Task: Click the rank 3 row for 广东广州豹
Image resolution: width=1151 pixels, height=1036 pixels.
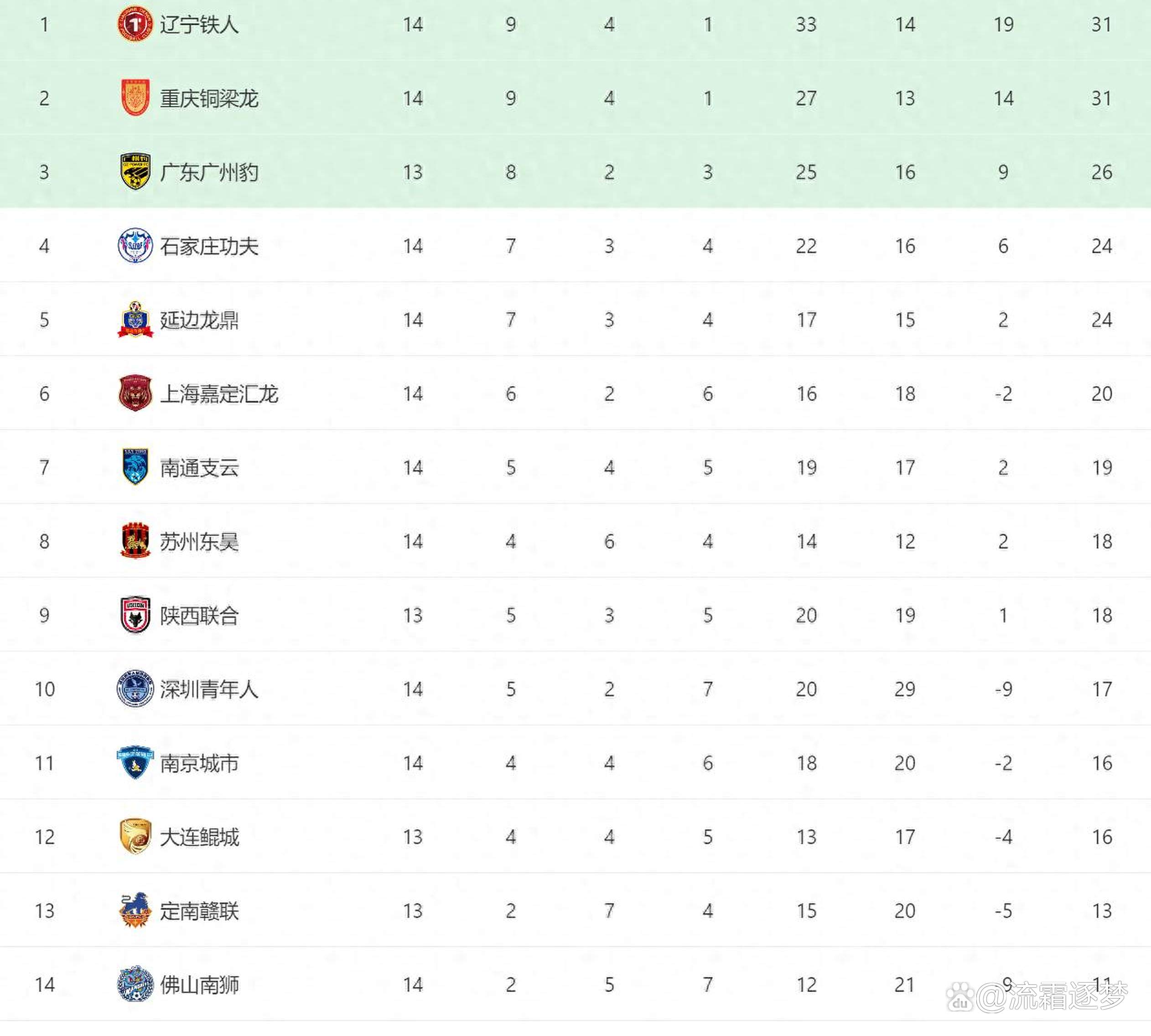Action: pyautogui.click(x=575, y=171)
